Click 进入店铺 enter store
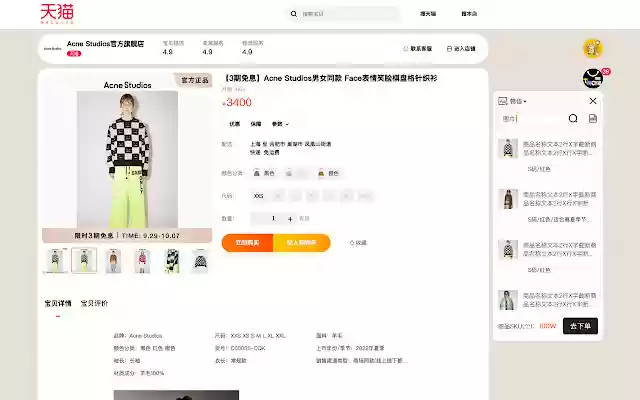 click(x=461, y=49)
